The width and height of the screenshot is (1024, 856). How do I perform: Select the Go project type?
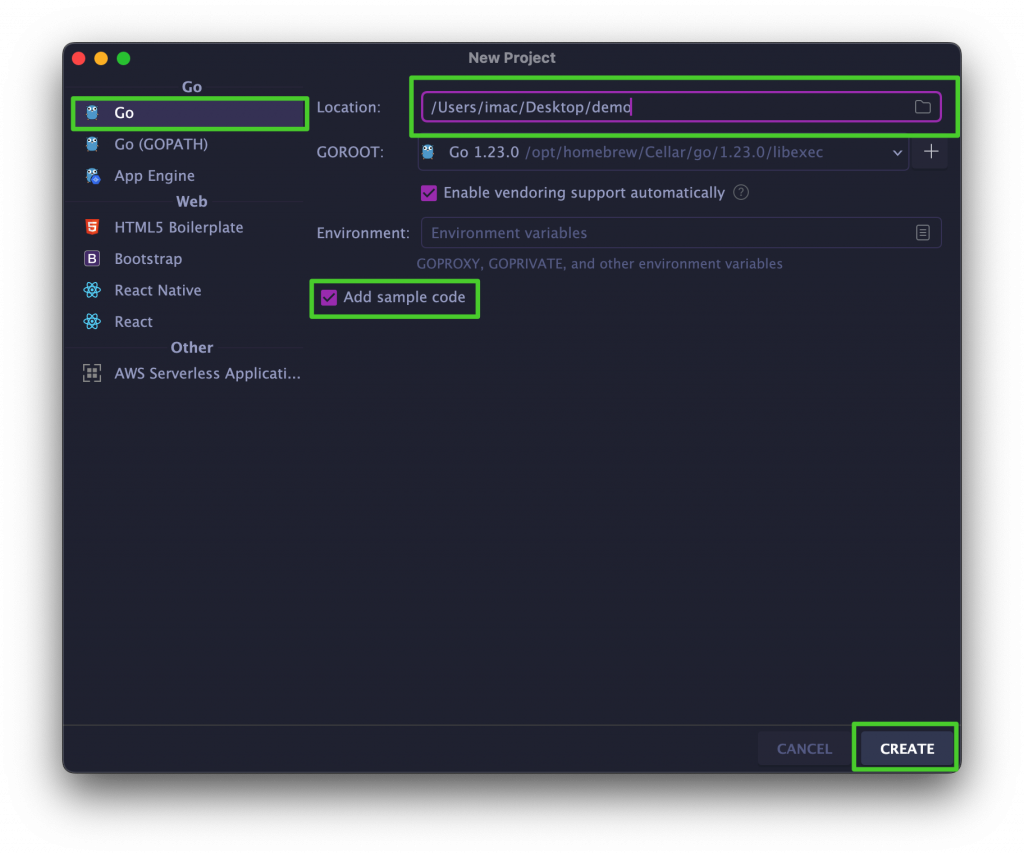tap(189, 113)
